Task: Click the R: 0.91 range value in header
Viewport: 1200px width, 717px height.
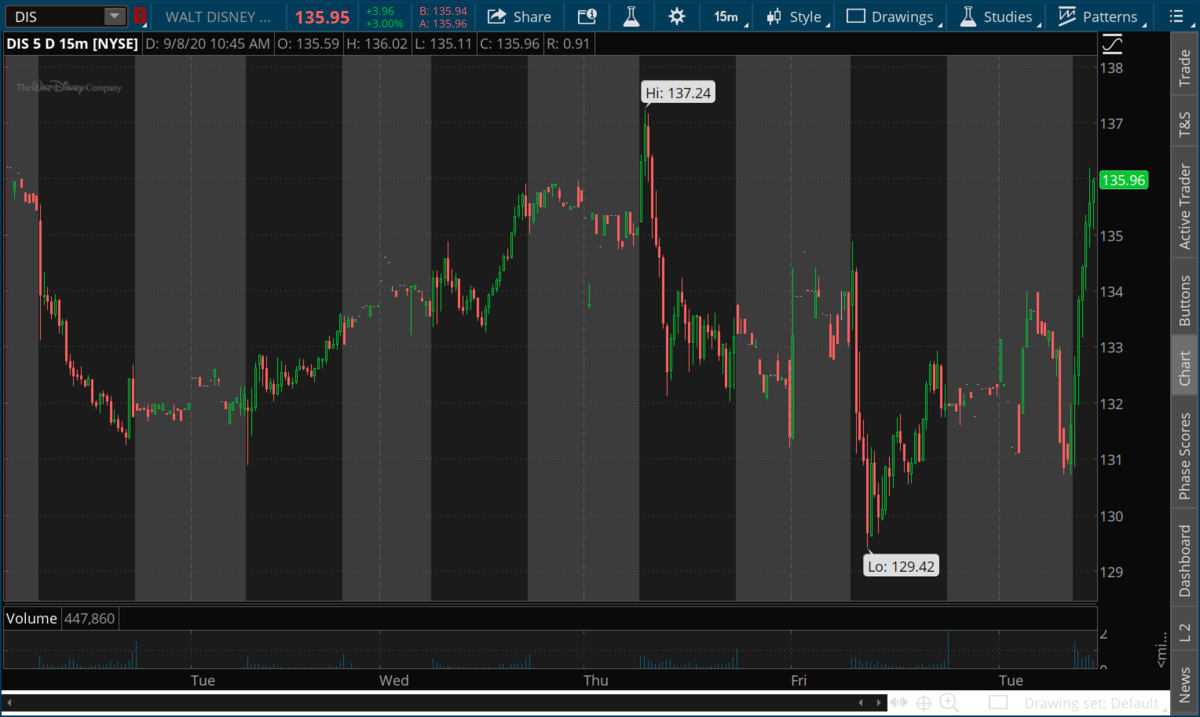Action: click(x=571, y=44)
